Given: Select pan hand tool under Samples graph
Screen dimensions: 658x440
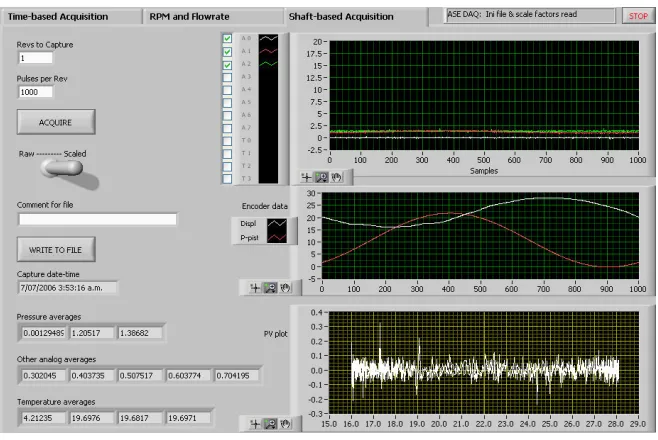Looking at the screenshot, I should (x=337, y=177).
